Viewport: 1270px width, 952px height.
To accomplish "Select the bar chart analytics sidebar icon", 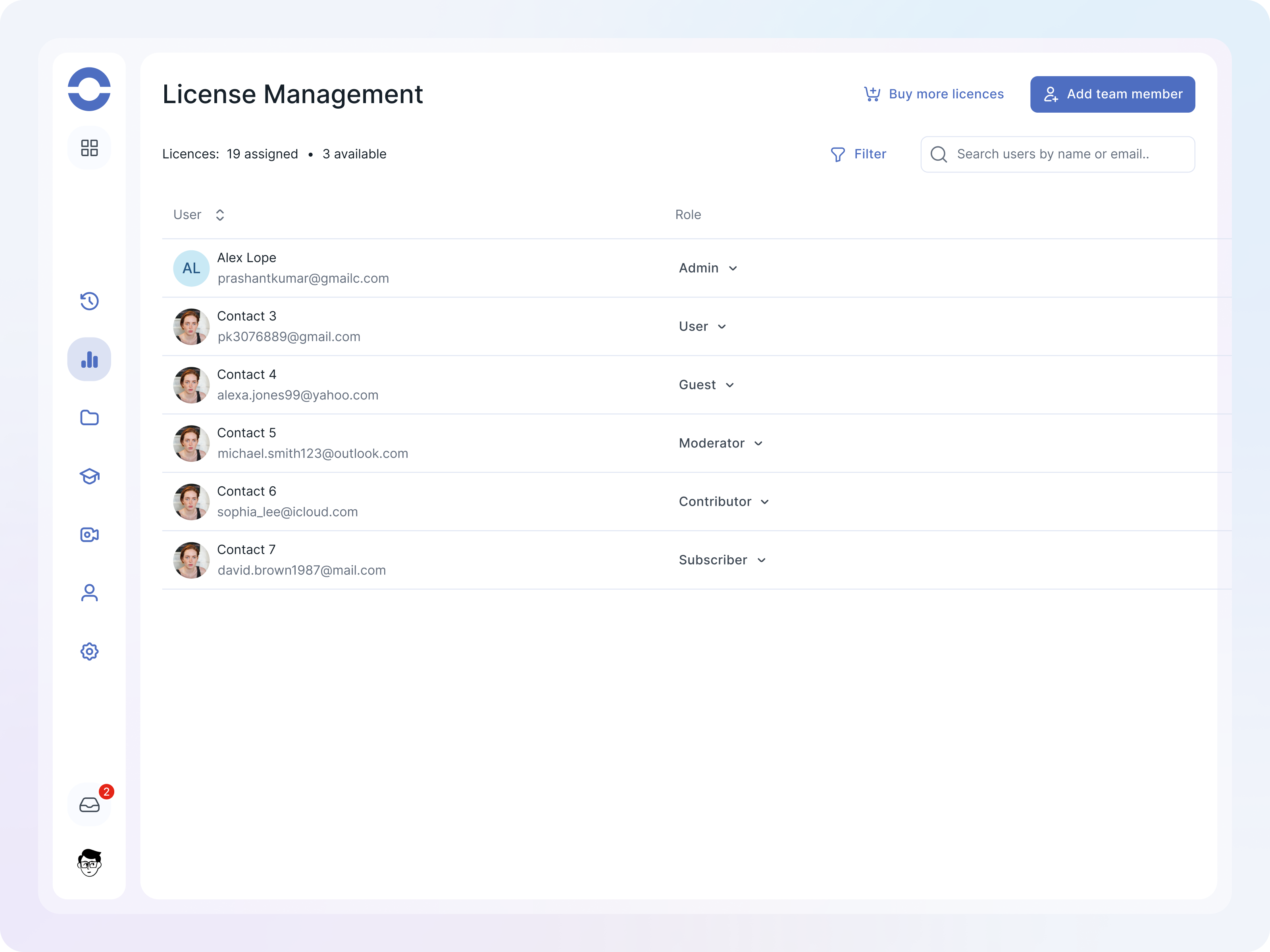I will (x=89, y=359).
